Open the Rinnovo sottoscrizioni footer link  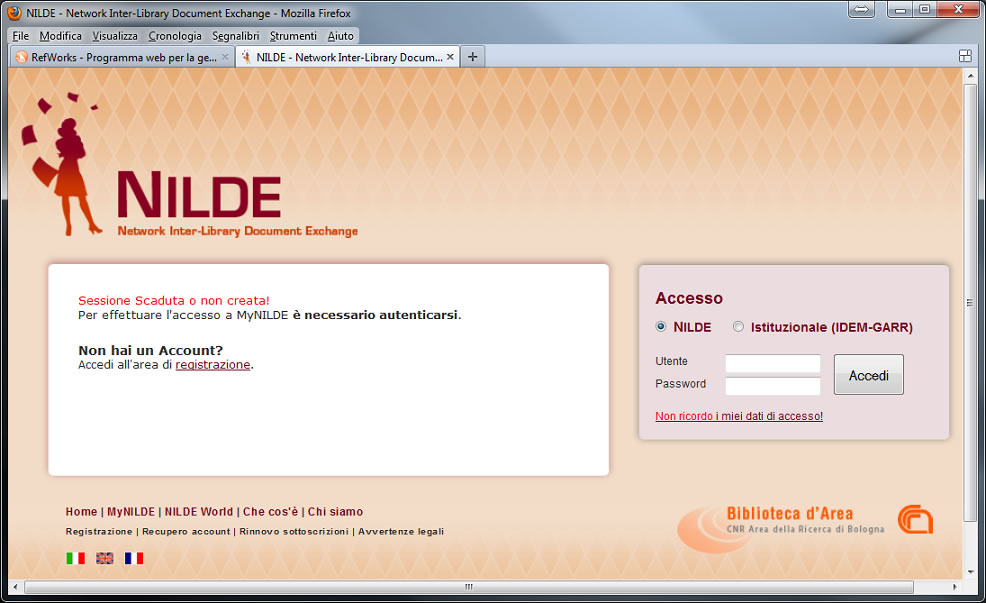click(x=294, y=531)
